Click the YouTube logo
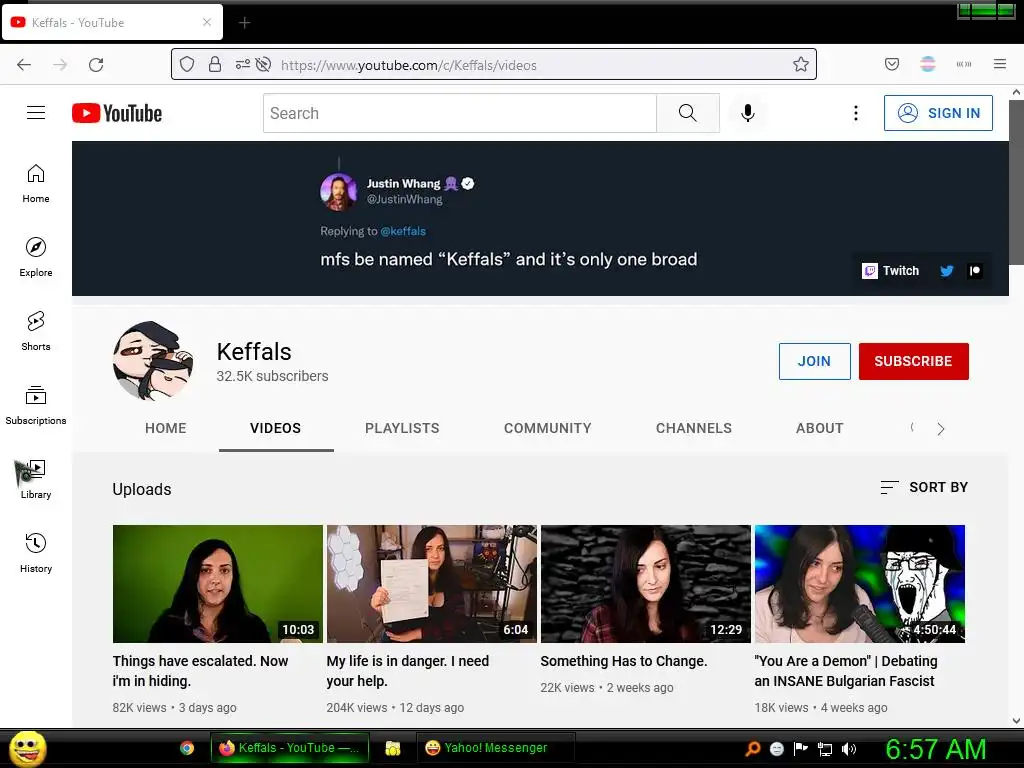Viewport: 1024px width, 768px height. (117, 113)
